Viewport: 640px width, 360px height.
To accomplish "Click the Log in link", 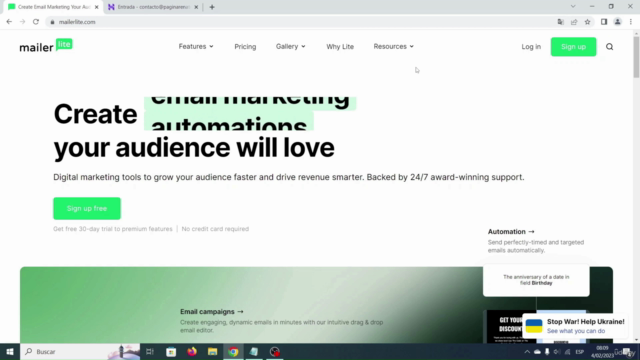I will (x=531, y=47).
